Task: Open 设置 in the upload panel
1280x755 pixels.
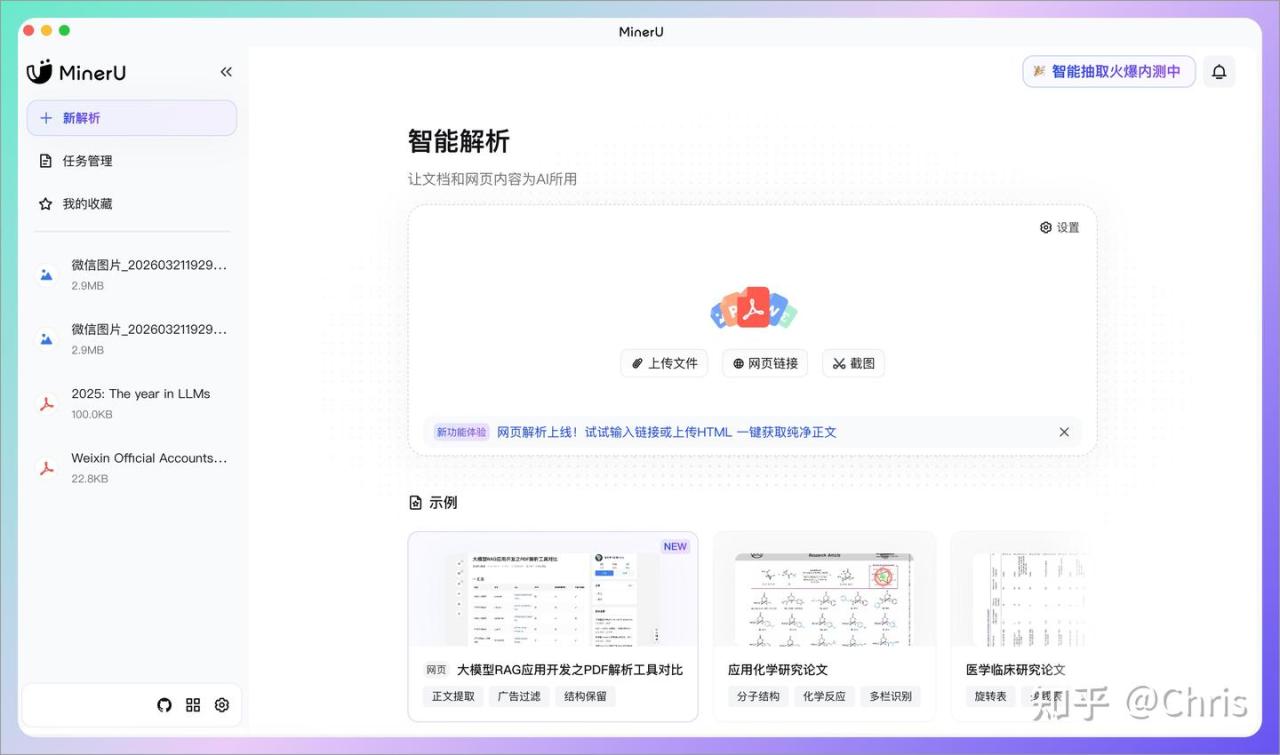Action: coord(1060,228)
